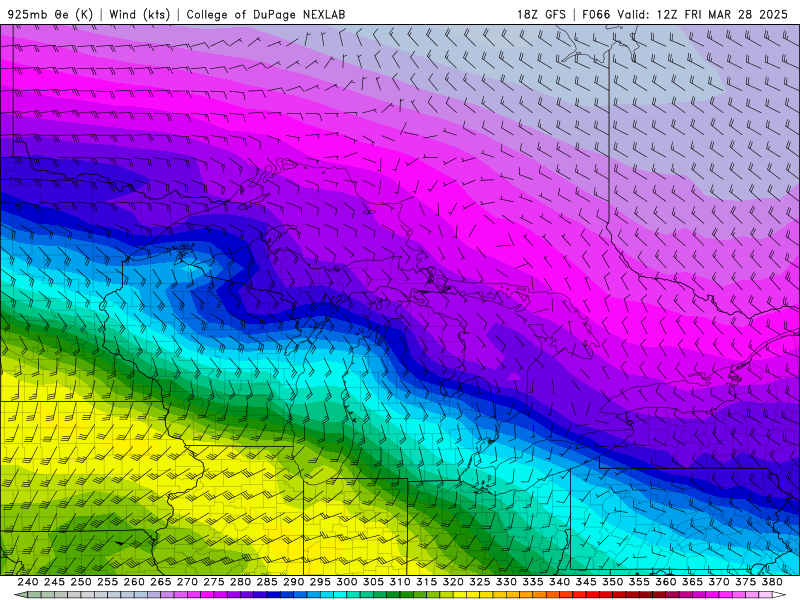Click the 310 value on the color scale
The height and width of the screenshot is (600, 800).
399,582
